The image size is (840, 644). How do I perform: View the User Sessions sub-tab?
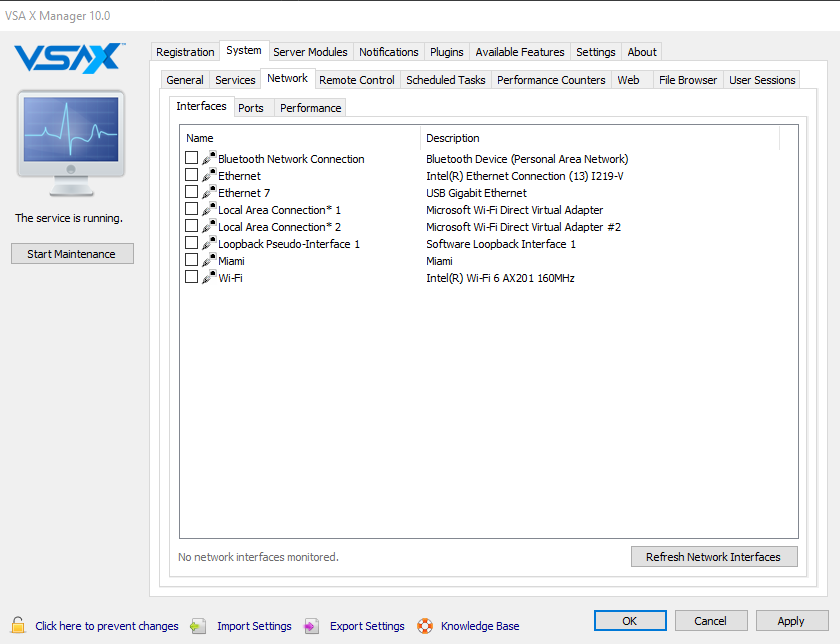point(762,80)
